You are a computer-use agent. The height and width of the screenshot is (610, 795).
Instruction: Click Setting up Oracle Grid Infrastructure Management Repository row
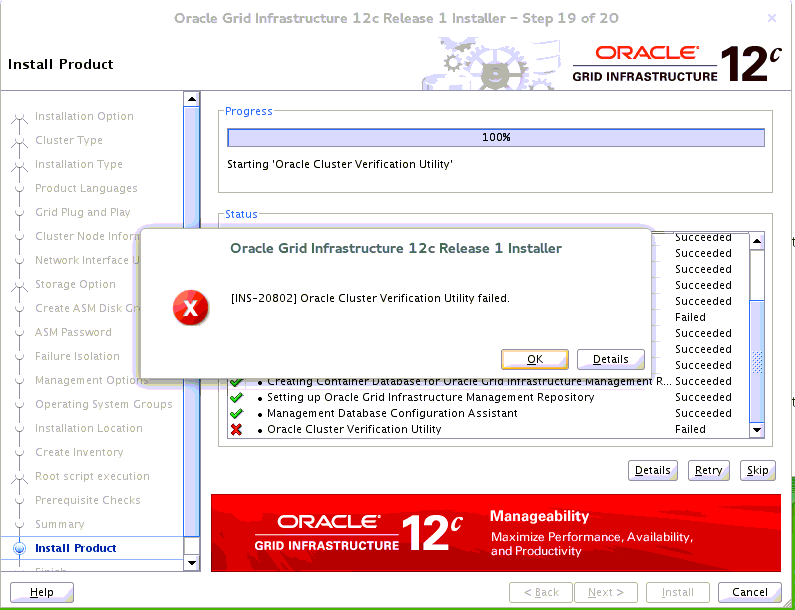point(488,398)
